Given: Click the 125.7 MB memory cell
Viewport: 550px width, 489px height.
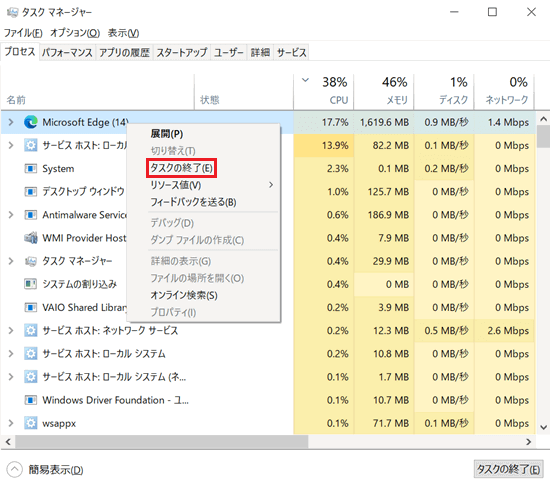Looking at the screenshot, I should tap(384, 192).
